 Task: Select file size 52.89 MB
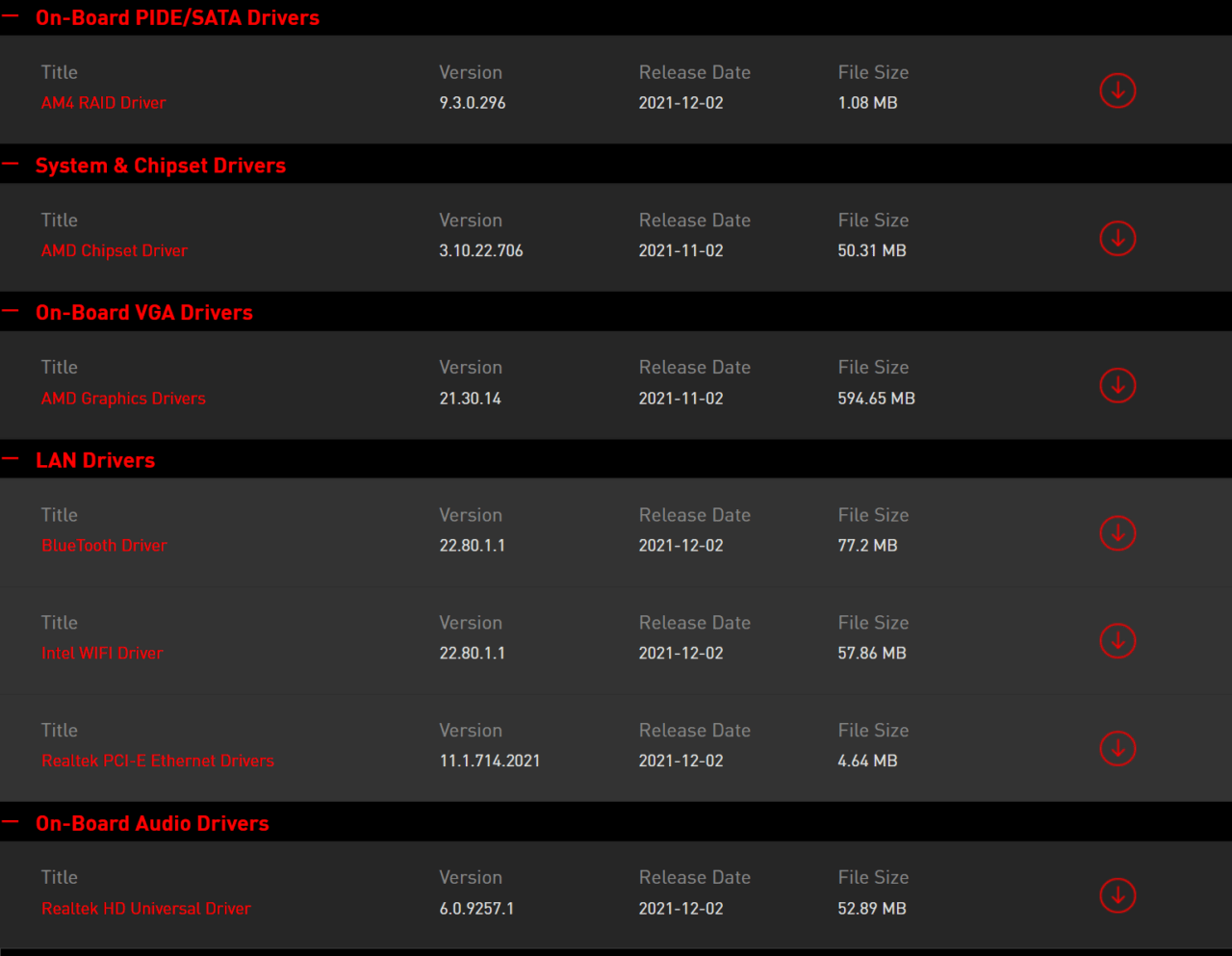click(x=872, y=909)
